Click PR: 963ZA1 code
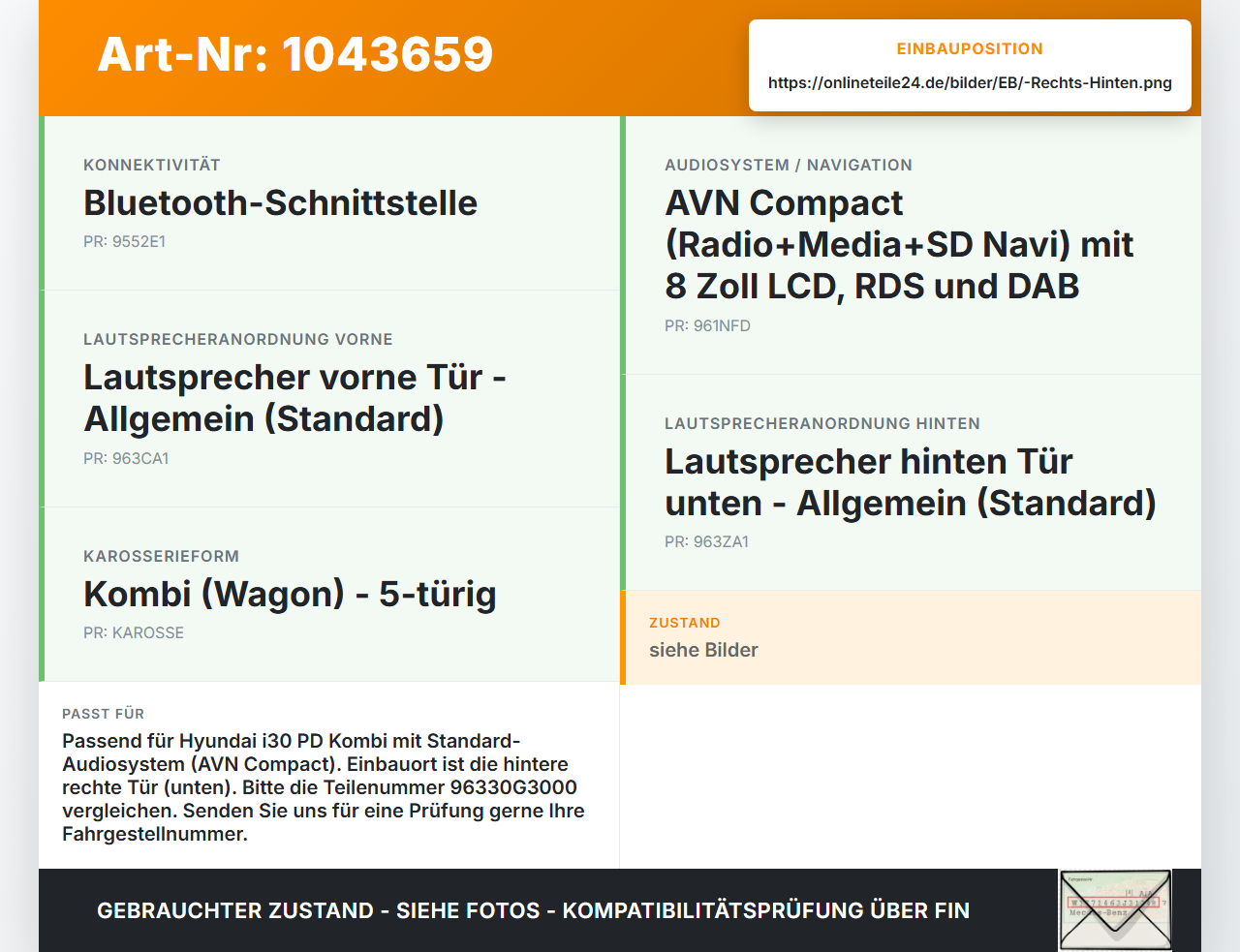The image size is (1240, 952). 706,542
